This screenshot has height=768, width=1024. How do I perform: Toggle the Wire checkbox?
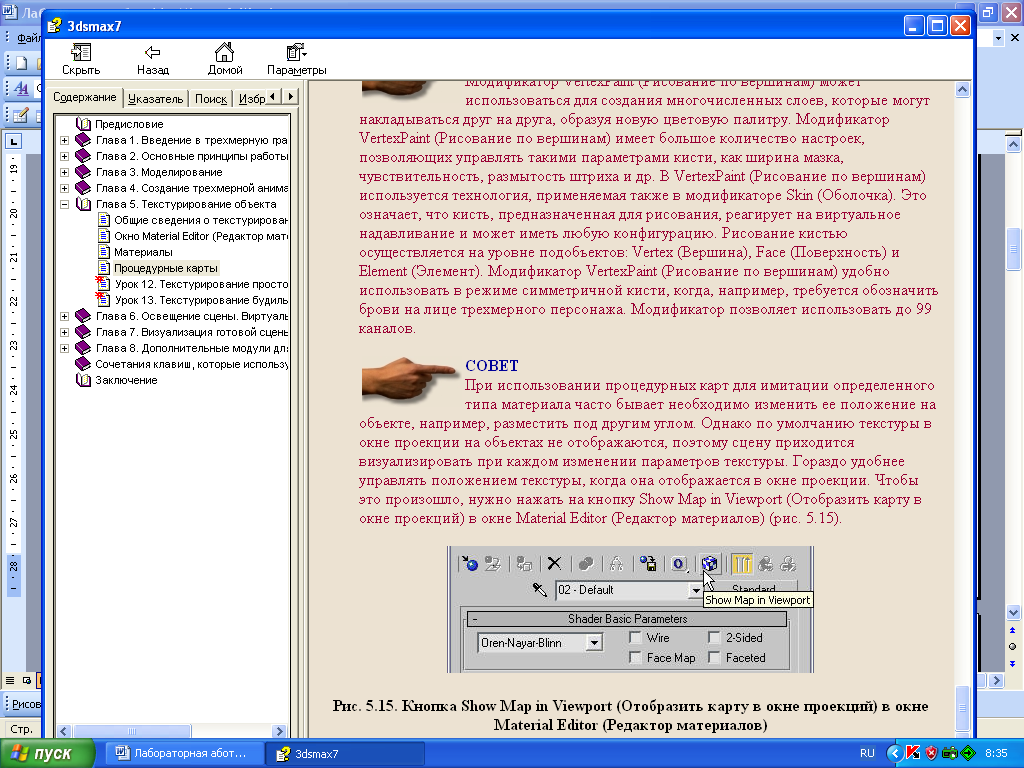click(x=635, y=637)
